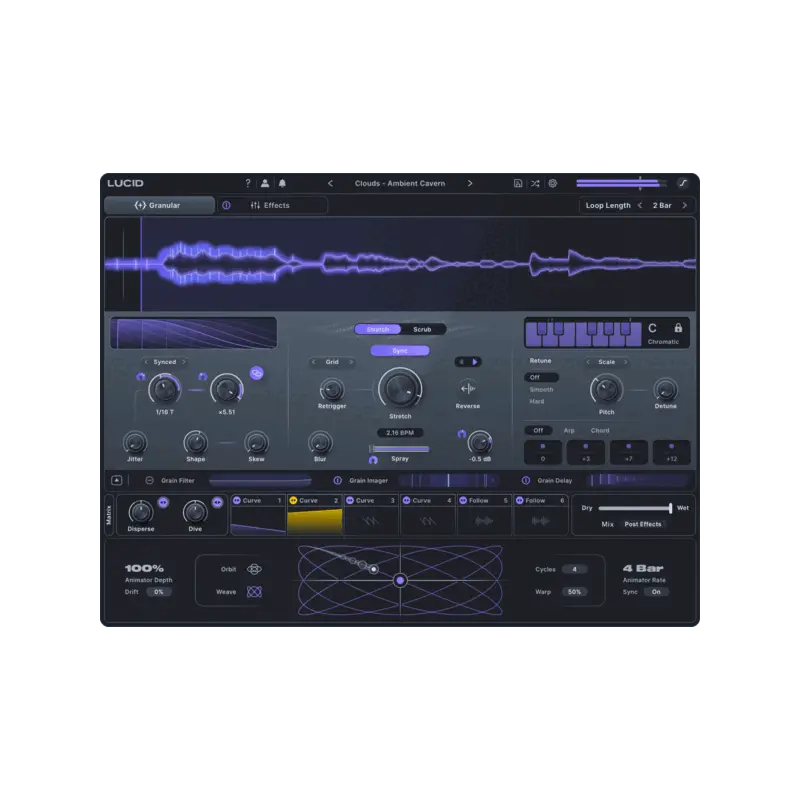The height and width of the screenshot is (800, 800).
Task: Click the +12 pitch interval slot
Action: coord(671,453)
